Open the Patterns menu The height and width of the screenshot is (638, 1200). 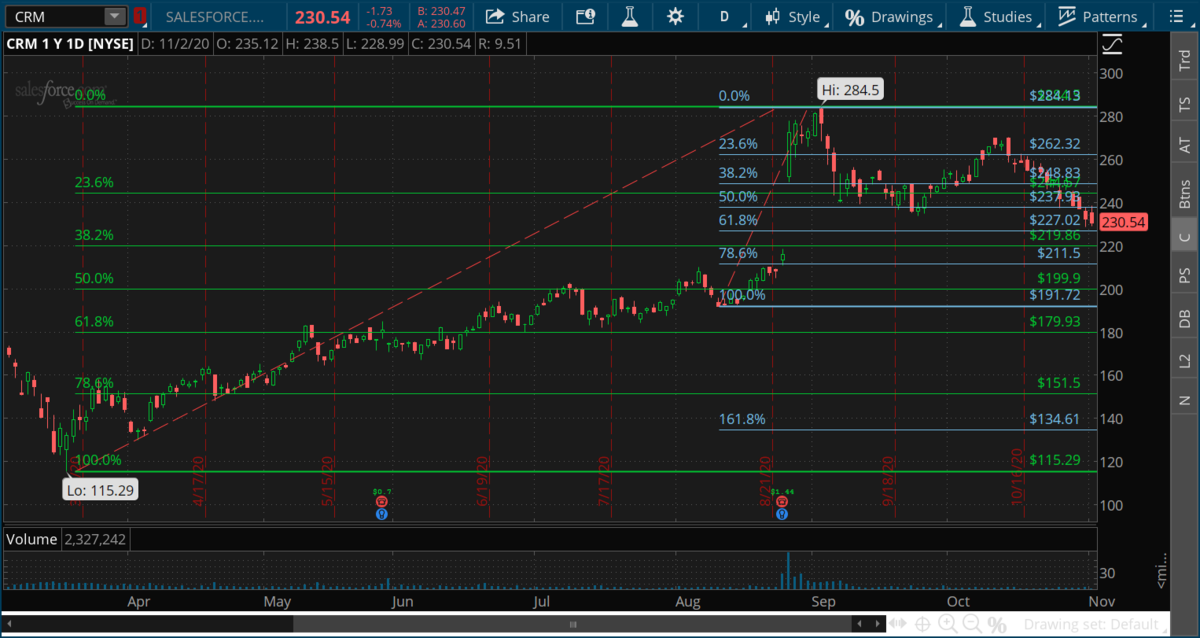1099,16
